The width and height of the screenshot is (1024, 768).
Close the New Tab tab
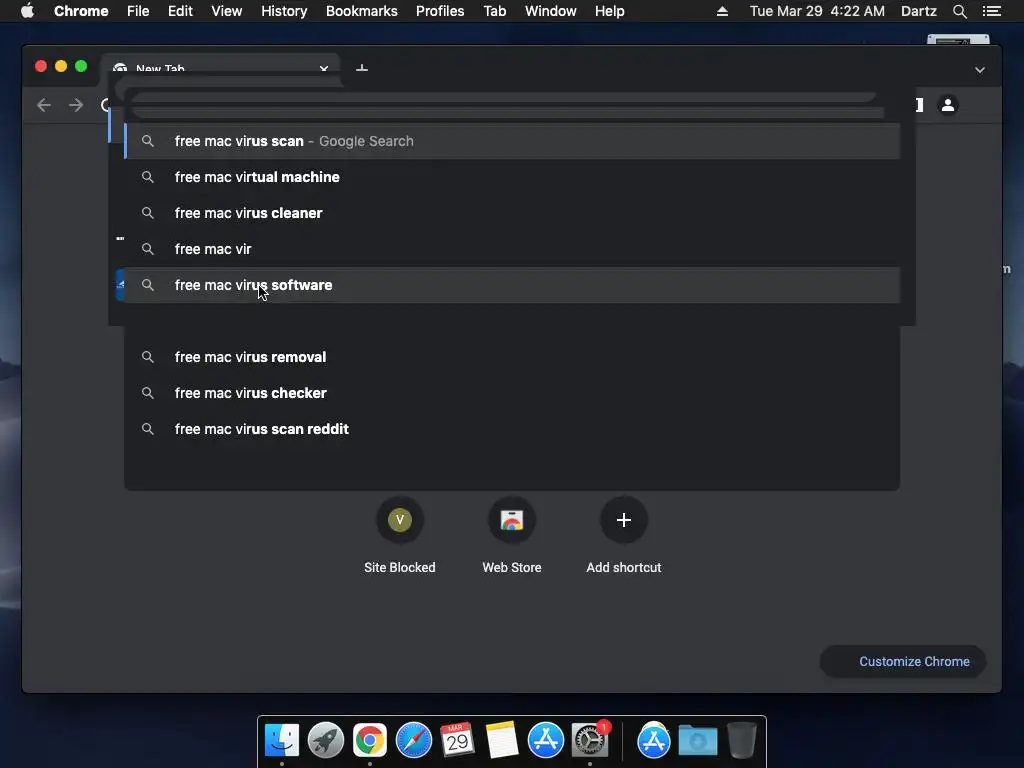[324, 69]
